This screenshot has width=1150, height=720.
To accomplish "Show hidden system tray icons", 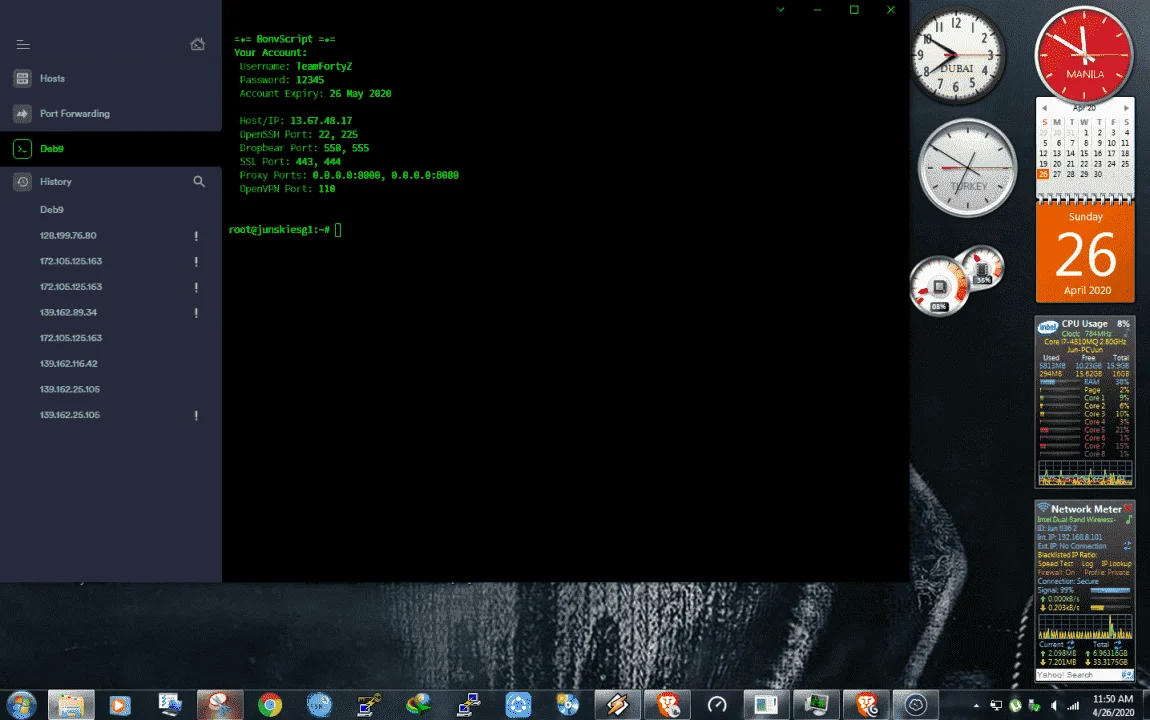I will [976, 706].
